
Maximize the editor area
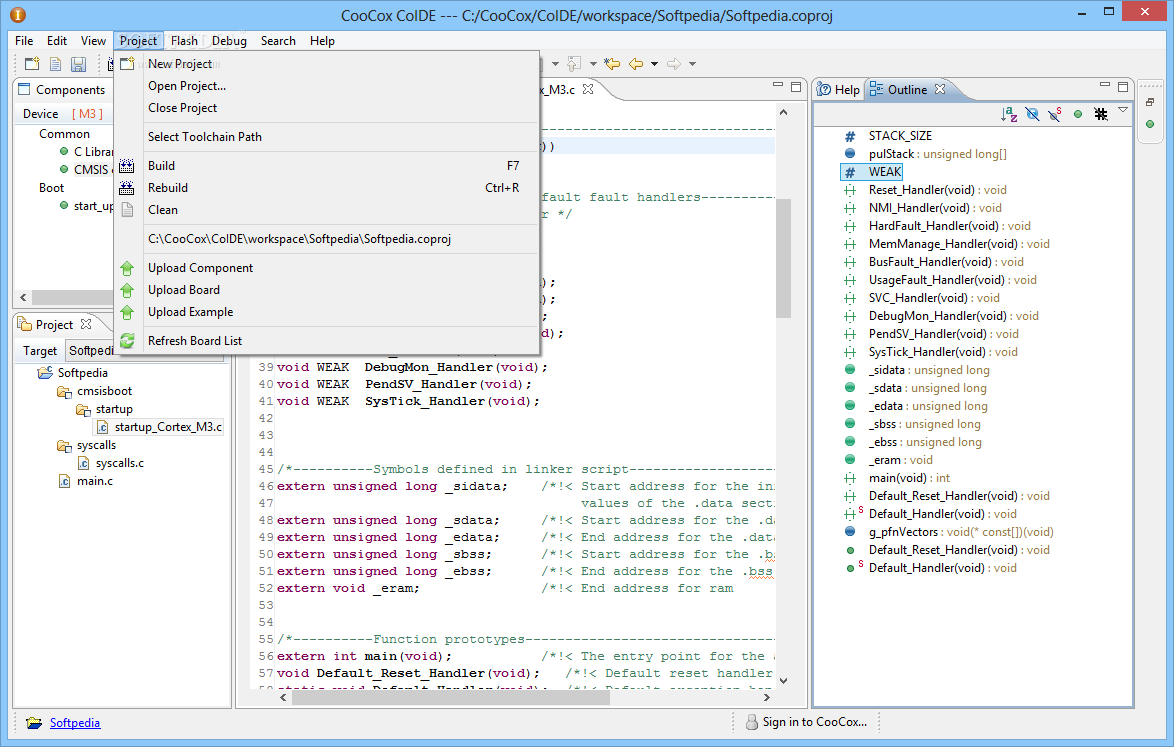point(796,87)
